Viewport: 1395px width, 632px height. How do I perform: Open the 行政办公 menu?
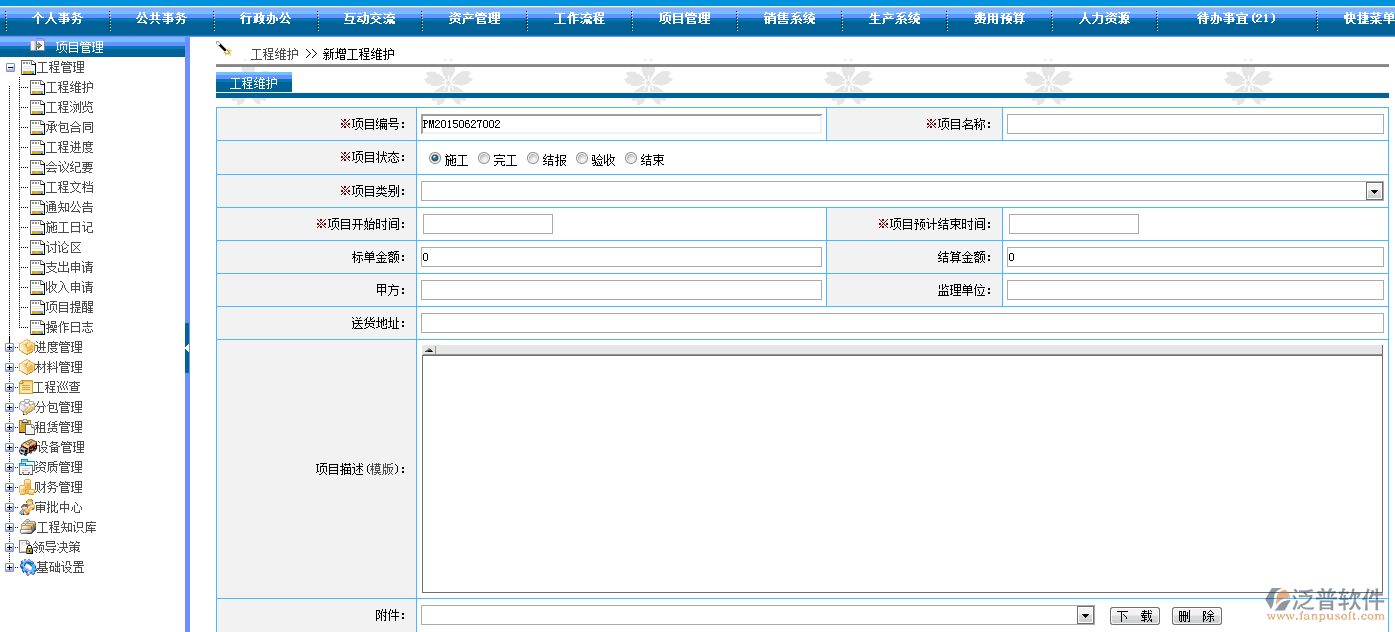(266, 18)
